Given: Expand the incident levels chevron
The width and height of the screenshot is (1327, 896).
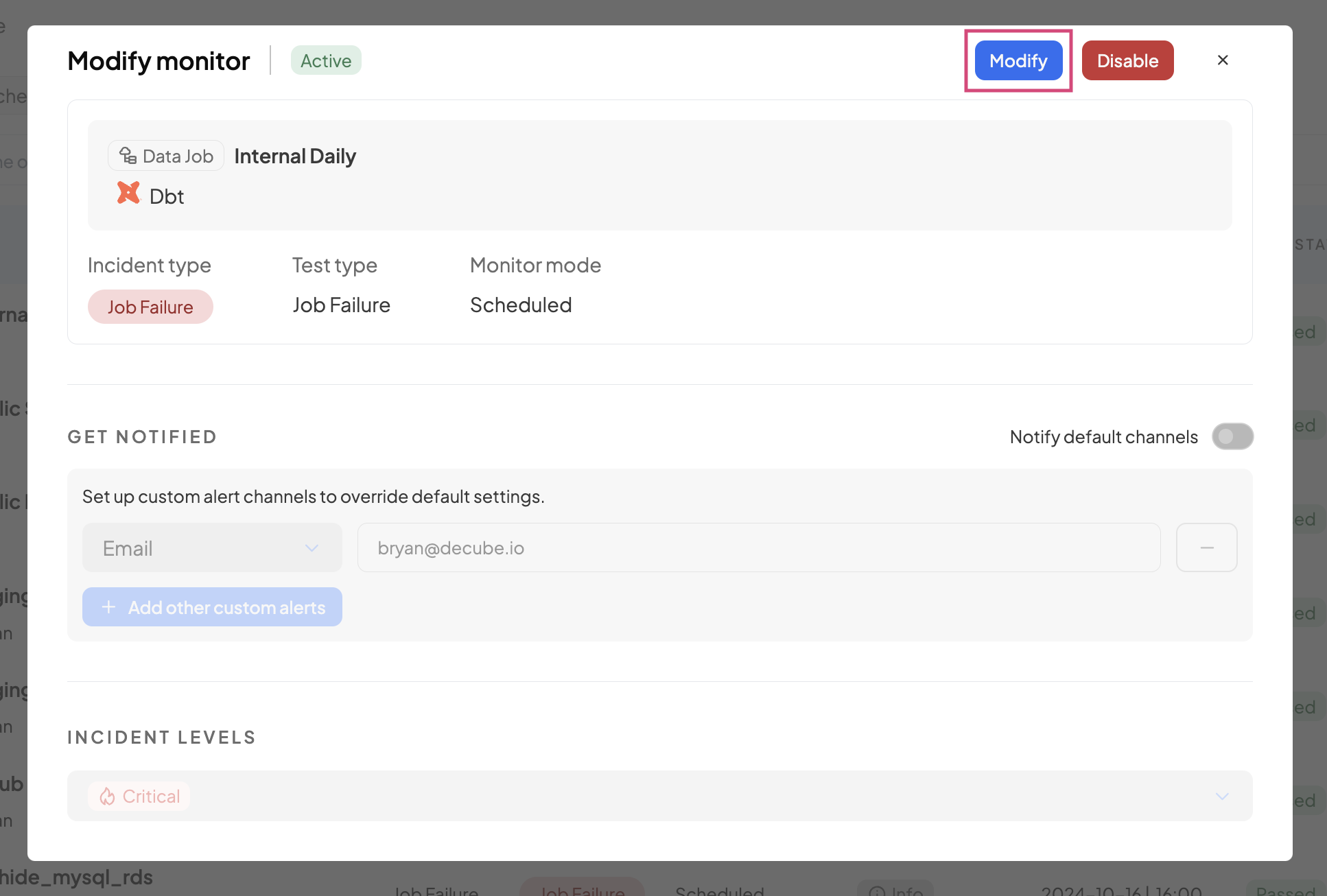Looking at the screenshot, I should coord(1221,796).
